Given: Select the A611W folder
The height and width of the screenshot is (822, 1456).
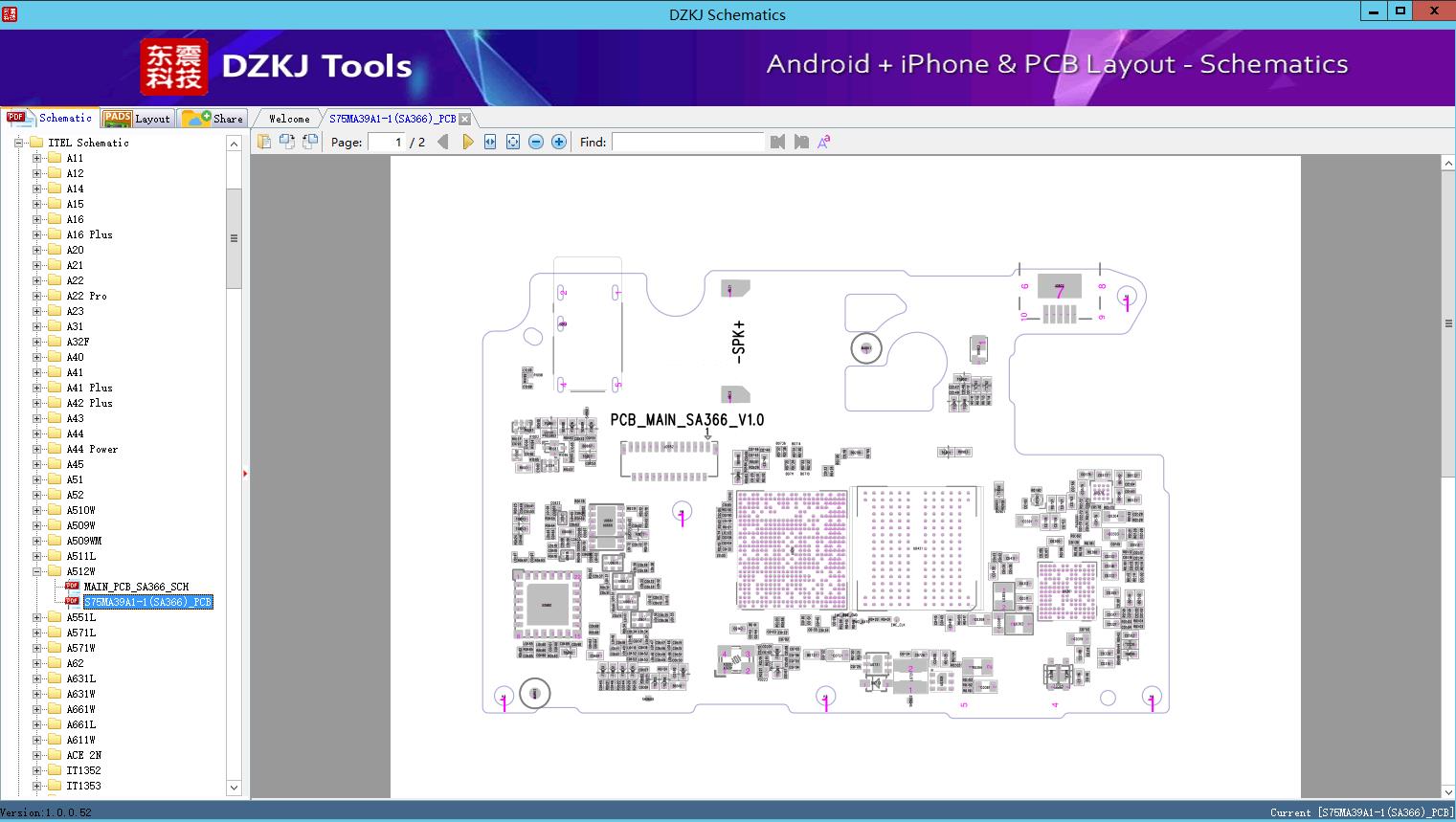Looking at the screenshot, I should coord(81,740).
